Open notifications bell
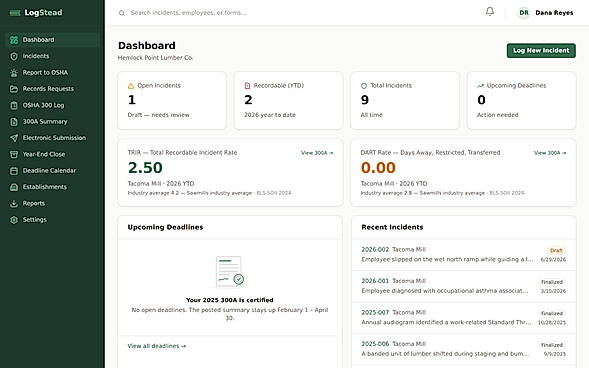 pos(490,12)
